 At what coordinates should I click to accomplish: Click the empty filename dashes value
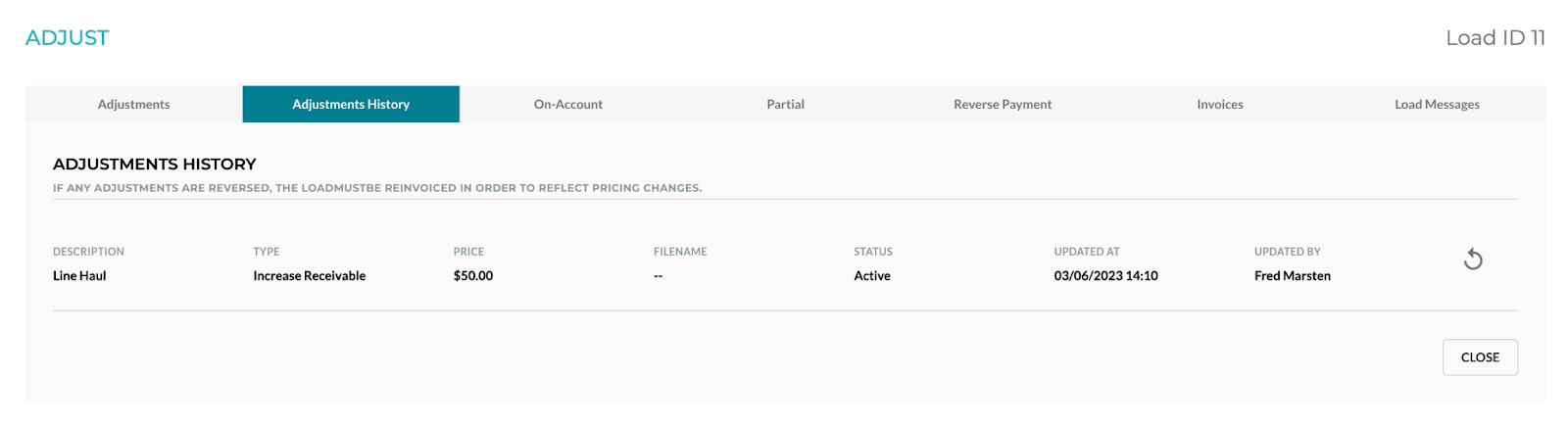[x=659, y=276]
